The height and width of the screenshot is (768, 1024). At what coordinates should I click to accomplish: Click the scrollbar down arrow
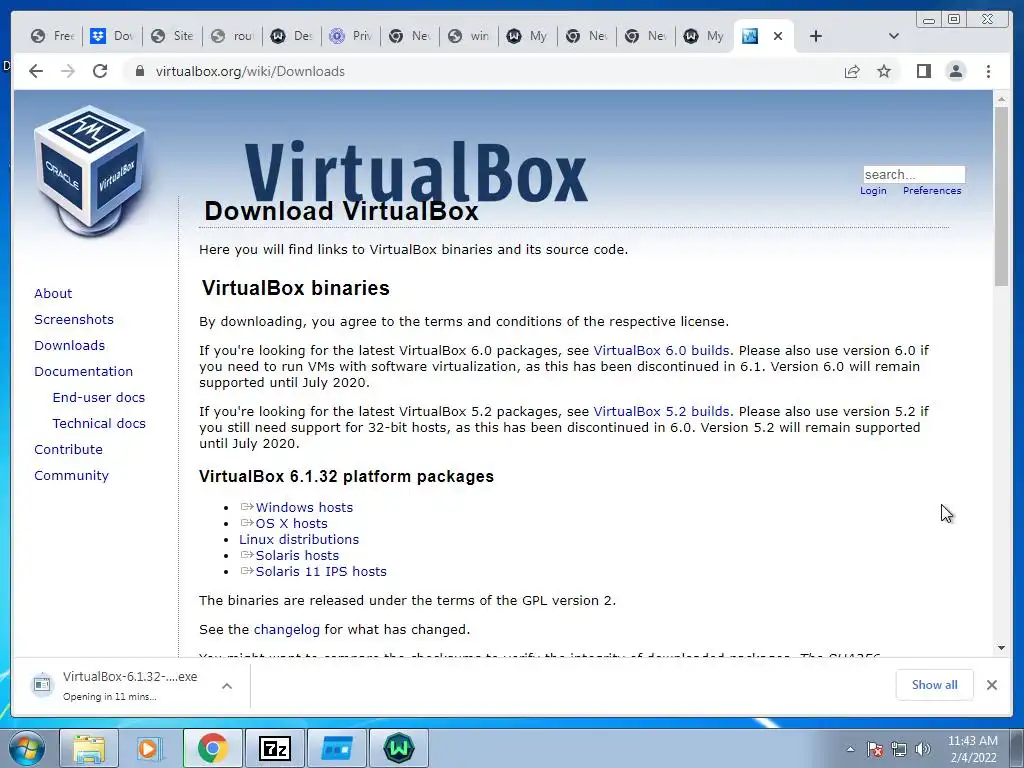tap(1001, 648)
